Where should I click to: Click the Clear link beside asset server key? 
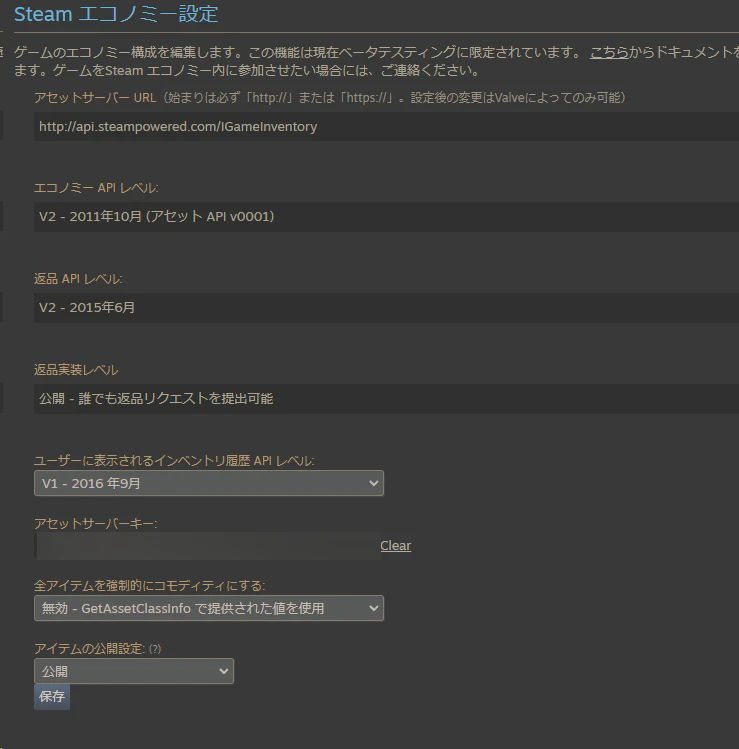(x=396, y=546)
